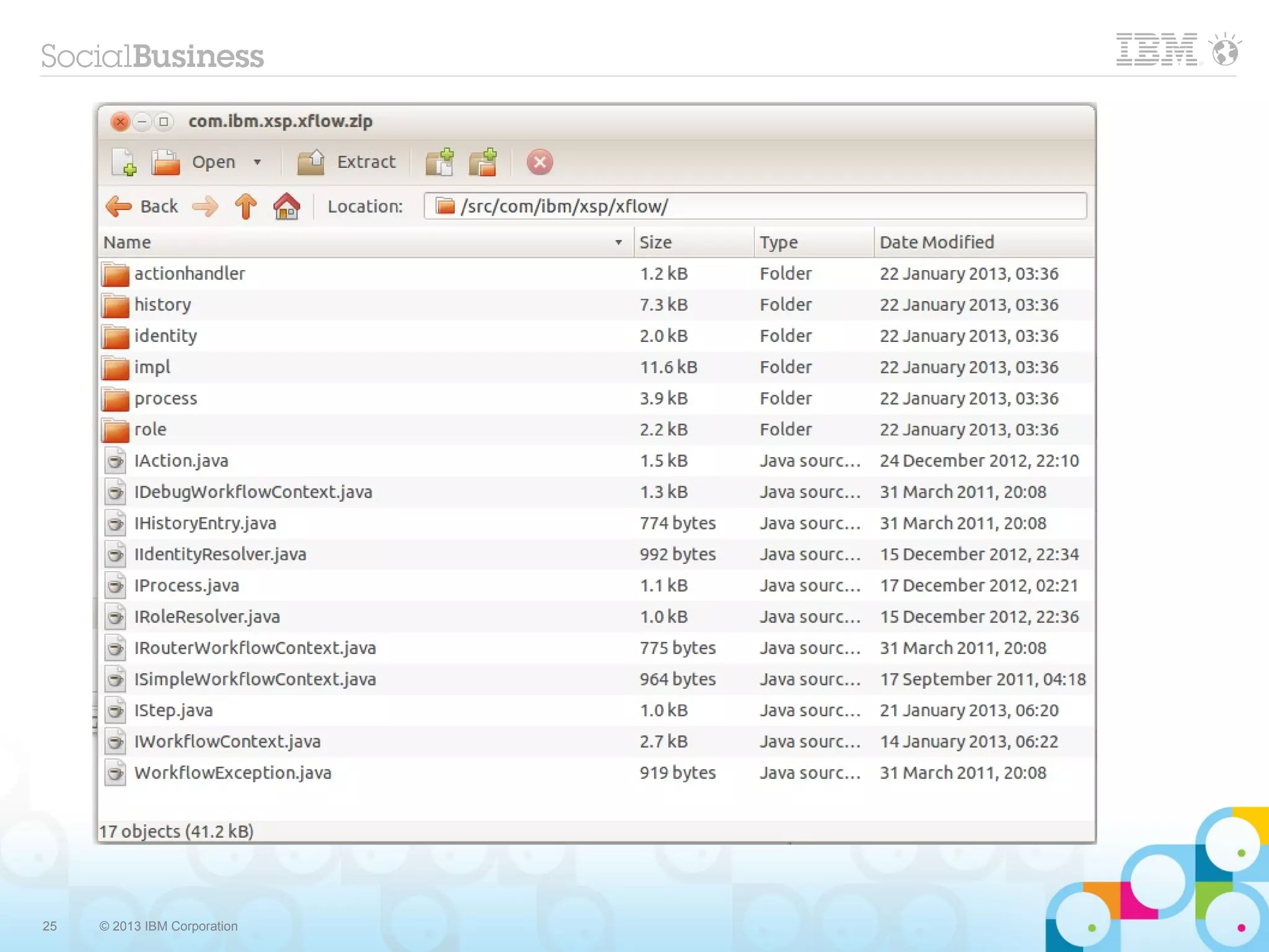The height and width of the screenshot is (952, 1269).
Task: Click the add files to archive icon
Action: (440, 162)
